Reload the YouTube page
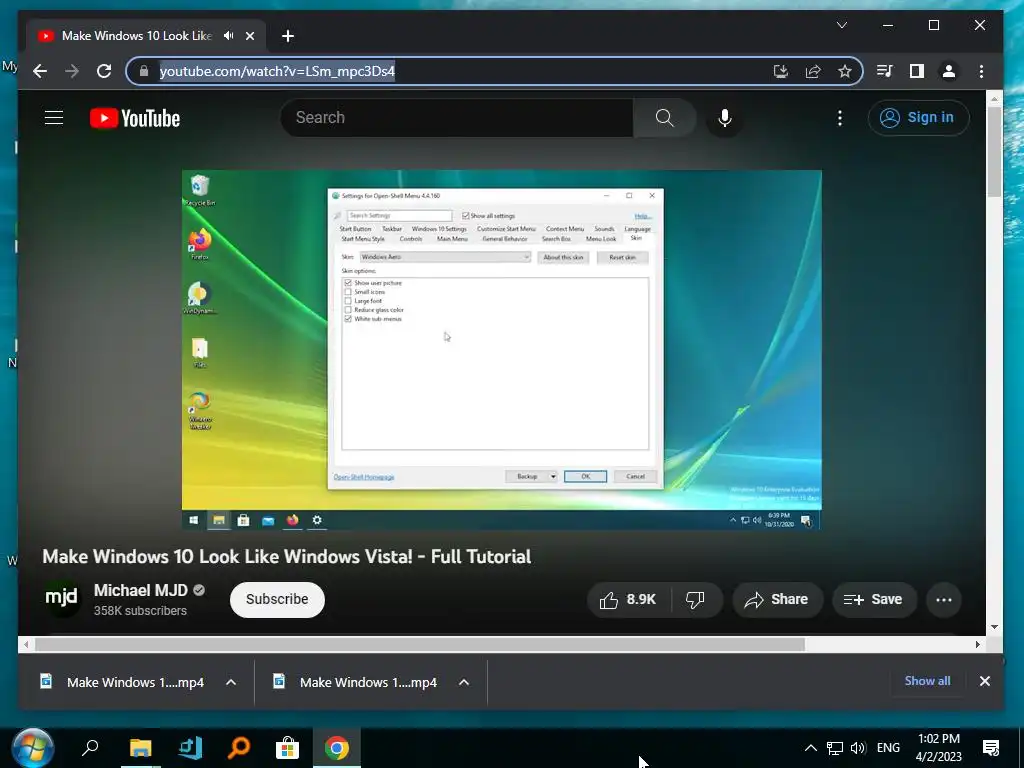Image resolution: width=1024 pixels, height=768 pixels. (x=104, y=71)
